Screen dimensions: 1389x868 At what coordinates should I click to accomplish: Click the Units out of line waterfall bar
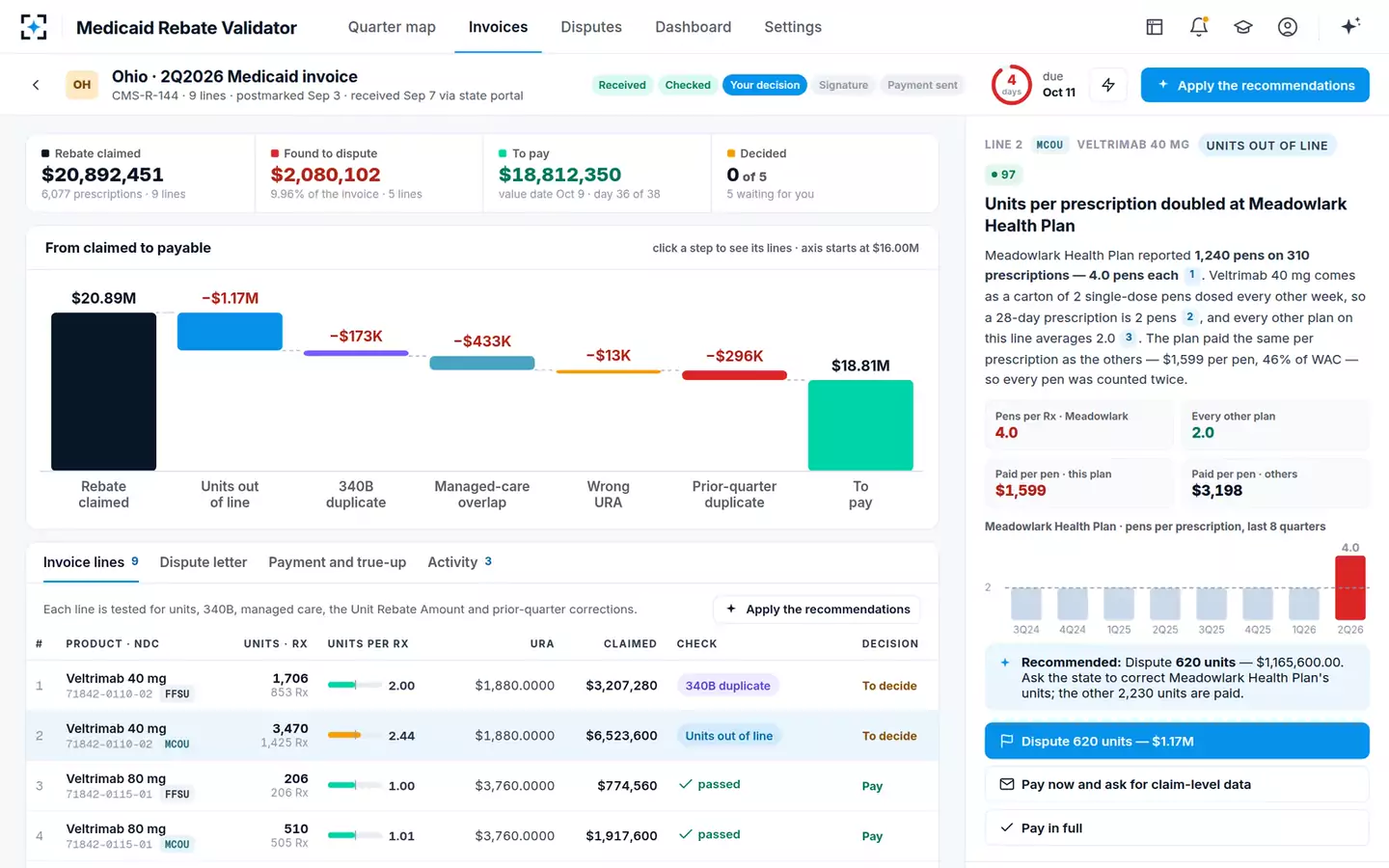click(x=230, y=331)
